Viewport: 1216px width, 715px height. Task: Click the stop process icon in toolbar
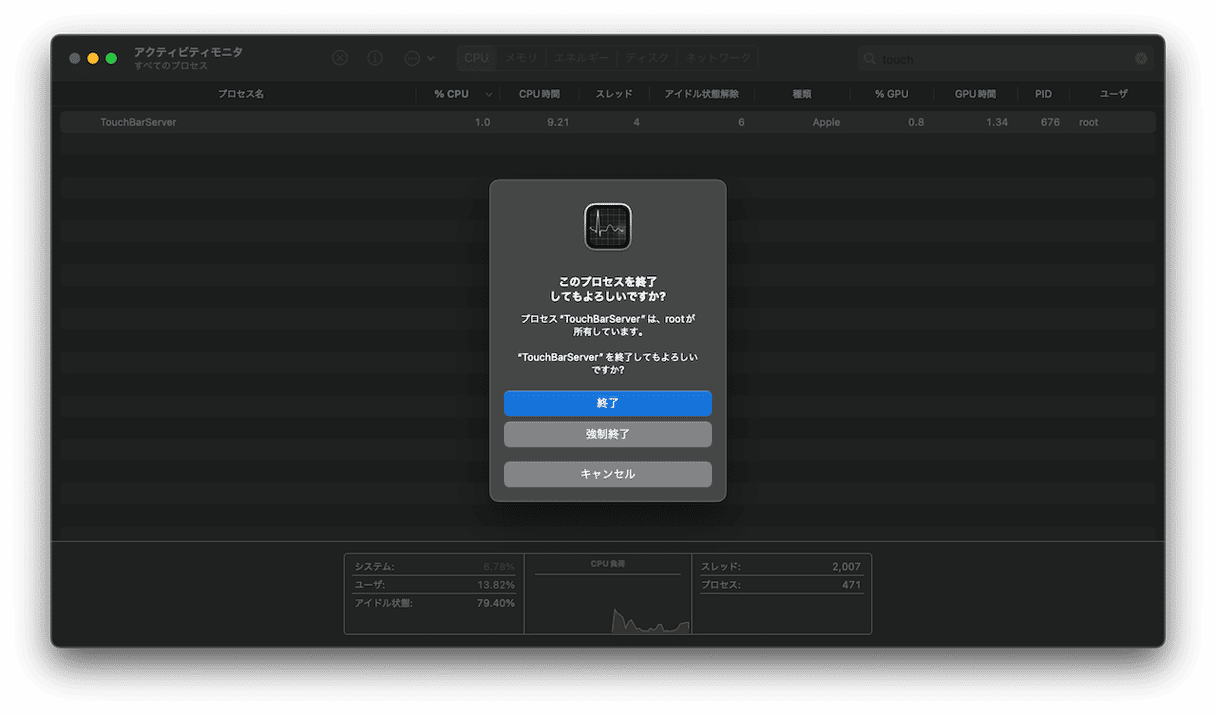tap(340, 58)
